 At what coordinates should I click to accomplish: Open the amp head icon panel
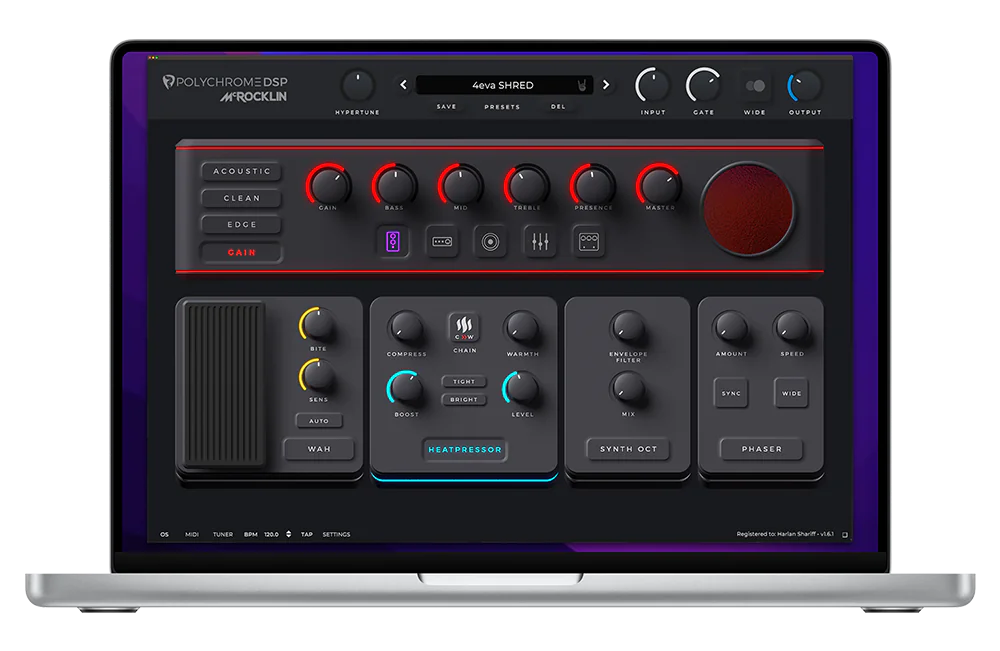[x=443, y=241]
